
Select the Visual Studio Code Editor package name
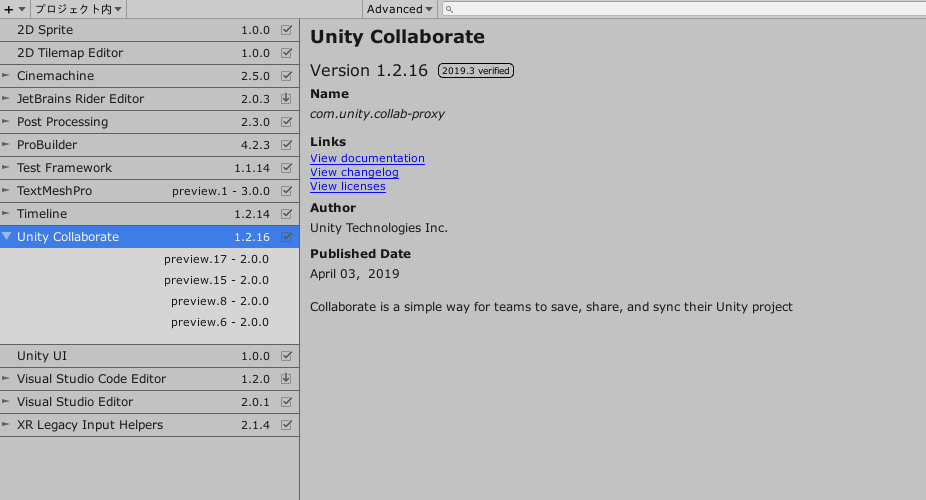point(91,379)
